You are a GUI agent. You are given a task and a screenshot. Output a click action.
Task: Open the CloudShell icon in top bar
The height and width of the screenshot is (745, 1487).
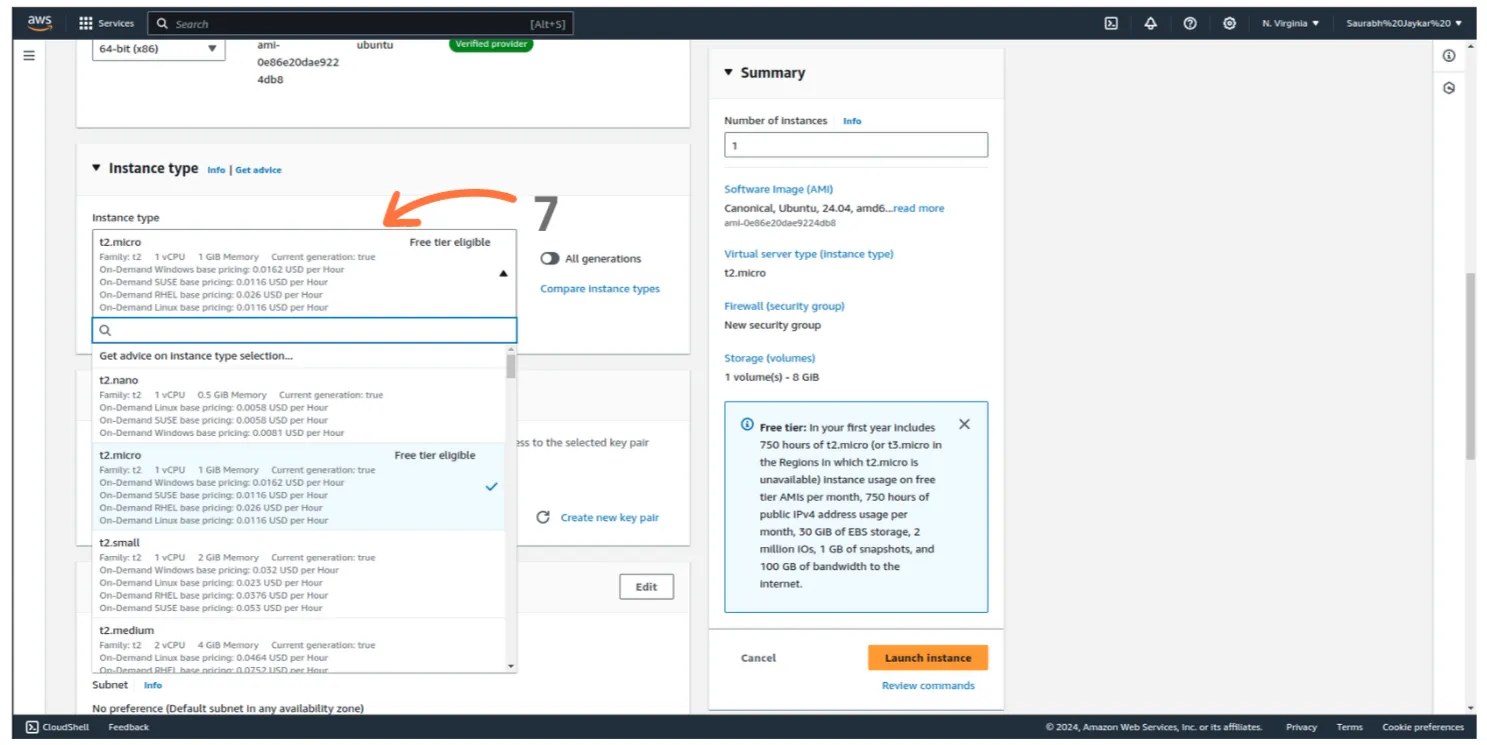click(x=1111, y=23)
